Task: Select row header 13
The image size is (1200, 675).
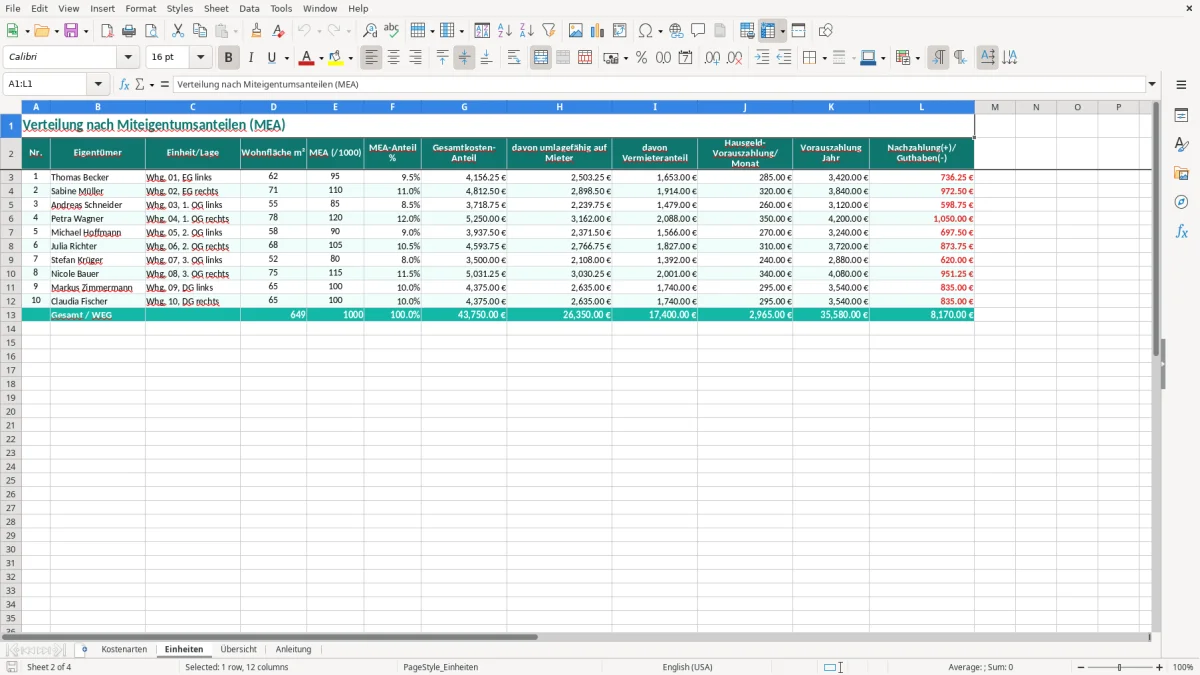Action: 11,314
